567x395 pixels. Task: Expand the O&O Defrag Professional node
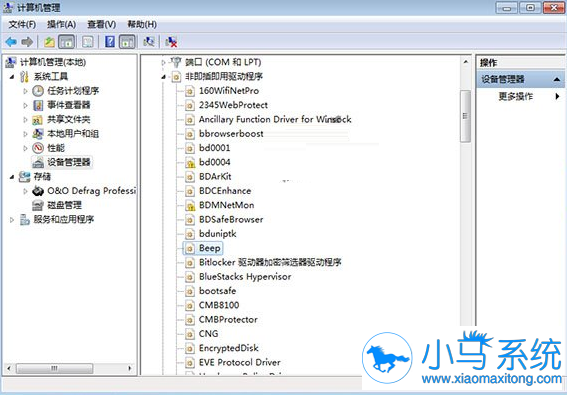click(x=25, y=191)
